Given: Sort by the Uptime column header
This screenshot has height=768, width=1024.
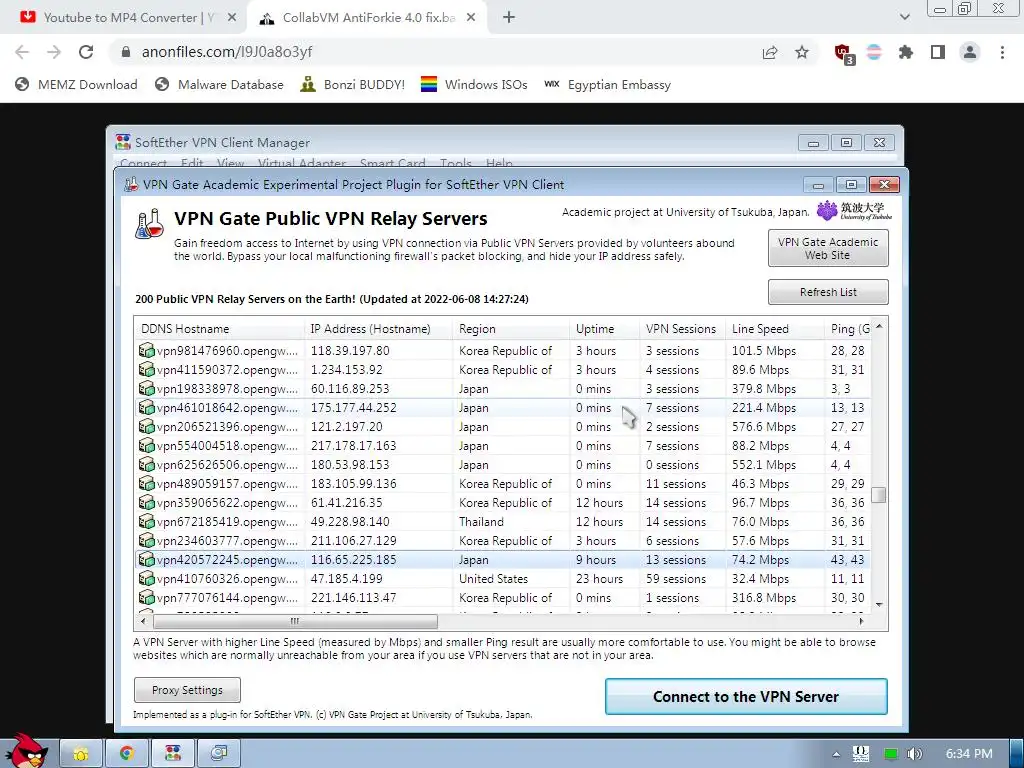Looking at the screenshot, I should point(605,328).
